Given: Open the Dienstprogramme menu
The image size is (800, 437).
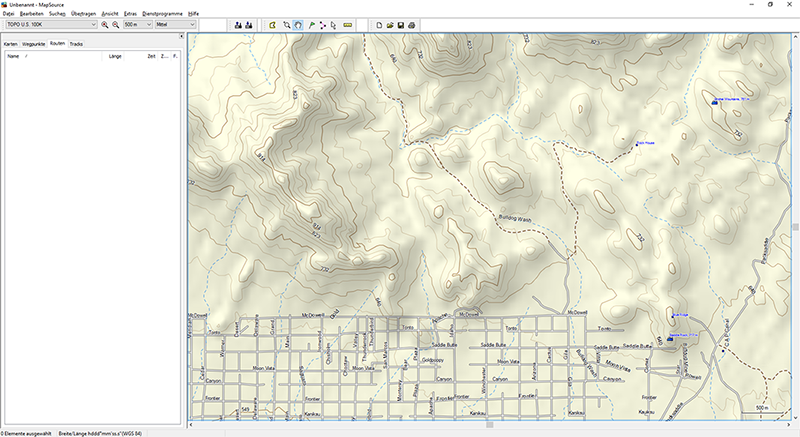Looking at the screenshot, I should click(x=162, y=14).
